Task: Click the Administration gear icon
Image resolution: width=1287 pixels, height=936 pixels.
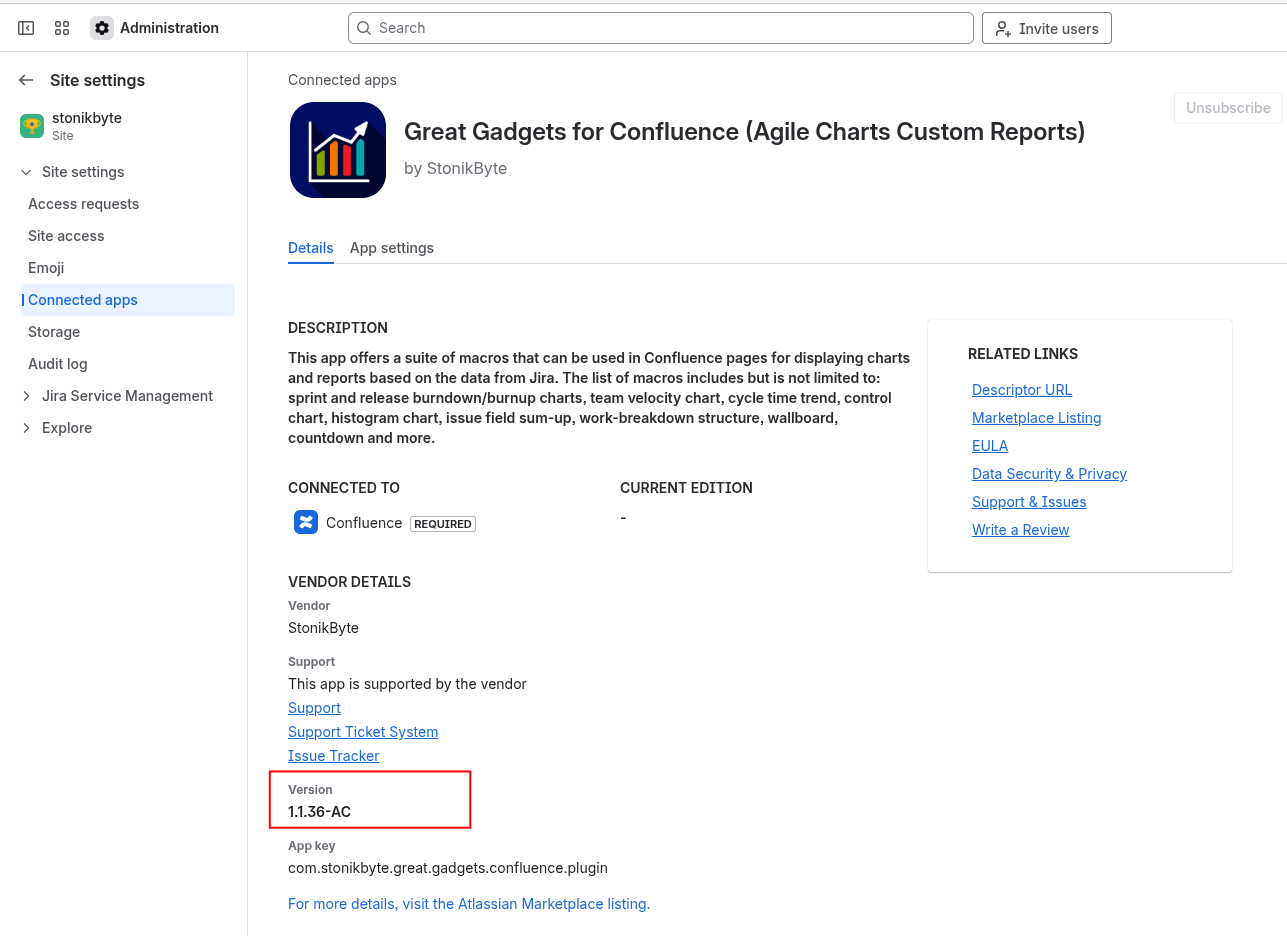Action: coord(102,28)
